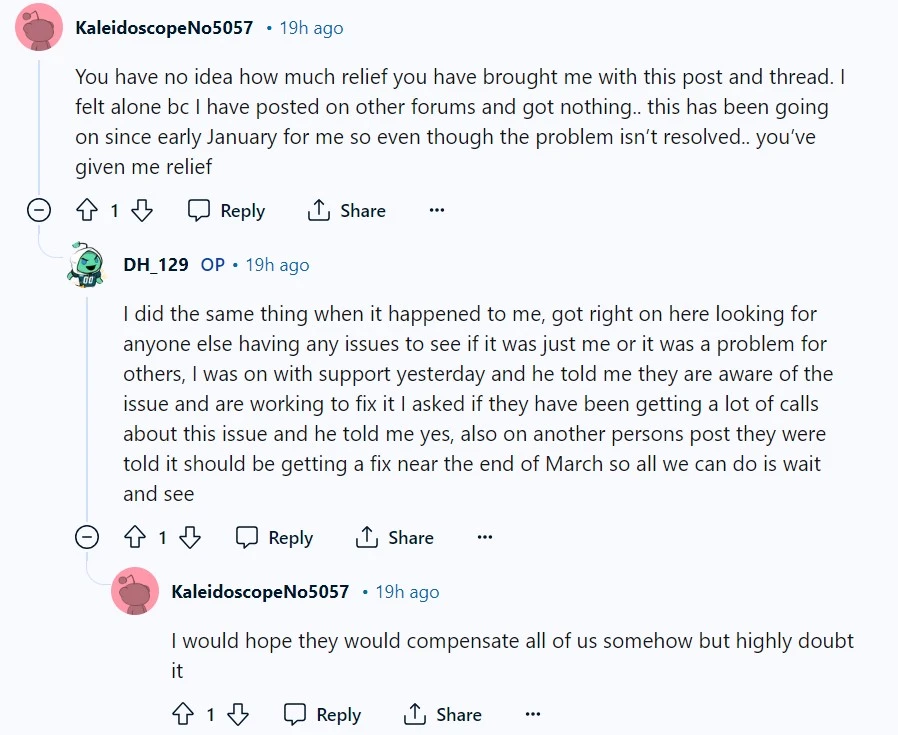898x735 pixels.
Task: Share the last nested comment
Action: coord(443,715)
